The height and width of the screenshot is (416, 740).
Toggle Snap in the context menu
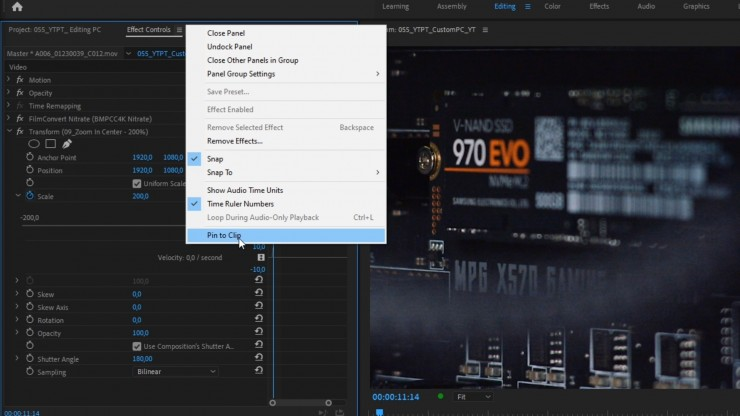[286, 159]
